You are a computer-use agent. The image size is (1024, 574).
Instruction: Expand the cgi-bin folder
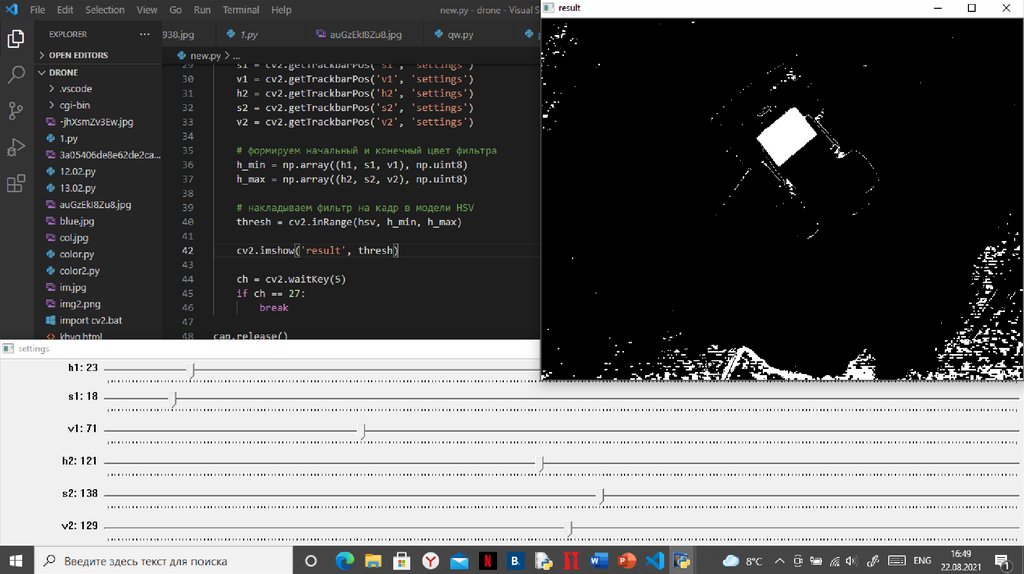point(75,105)
